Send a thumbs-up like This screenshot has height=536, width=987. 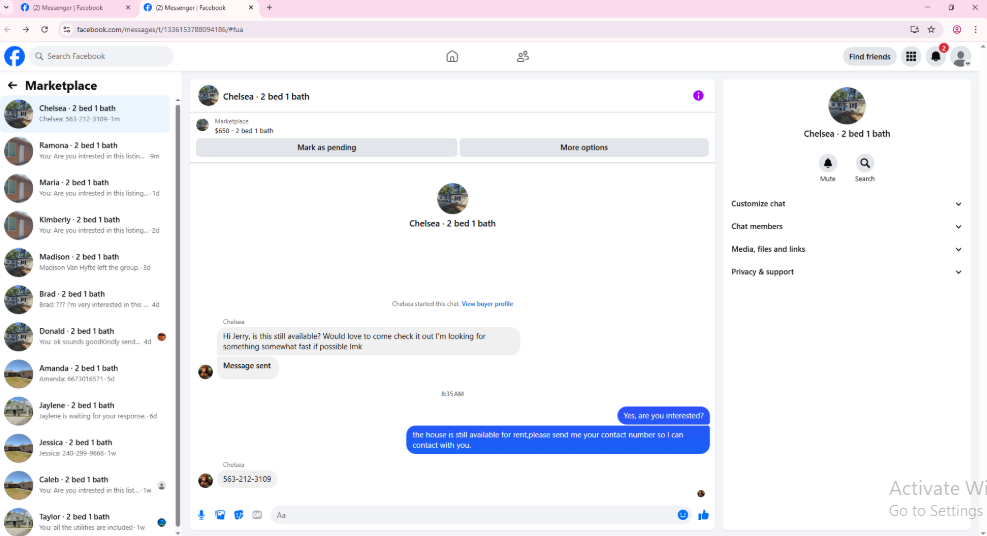point(703,515)
